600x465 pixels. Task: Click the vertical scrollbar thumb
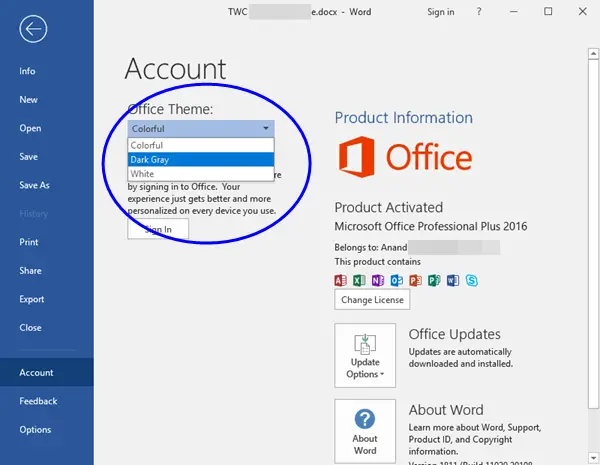593,235
